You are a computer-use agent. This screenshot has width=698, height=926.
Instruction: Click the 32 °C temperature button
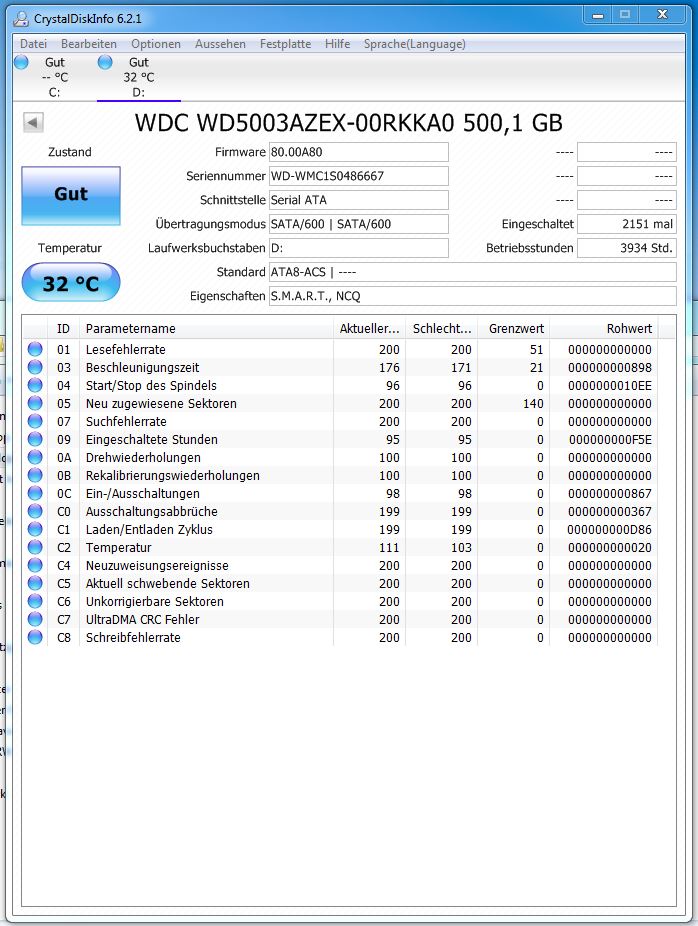[71, 283]
